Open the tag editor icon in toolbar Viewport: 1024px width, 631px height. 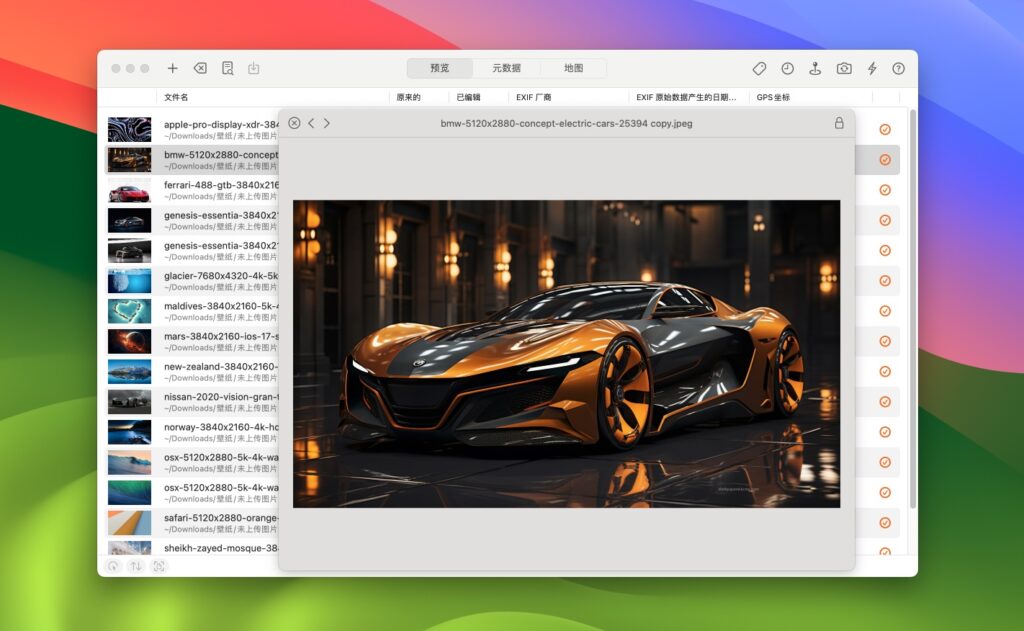(759, 68)
